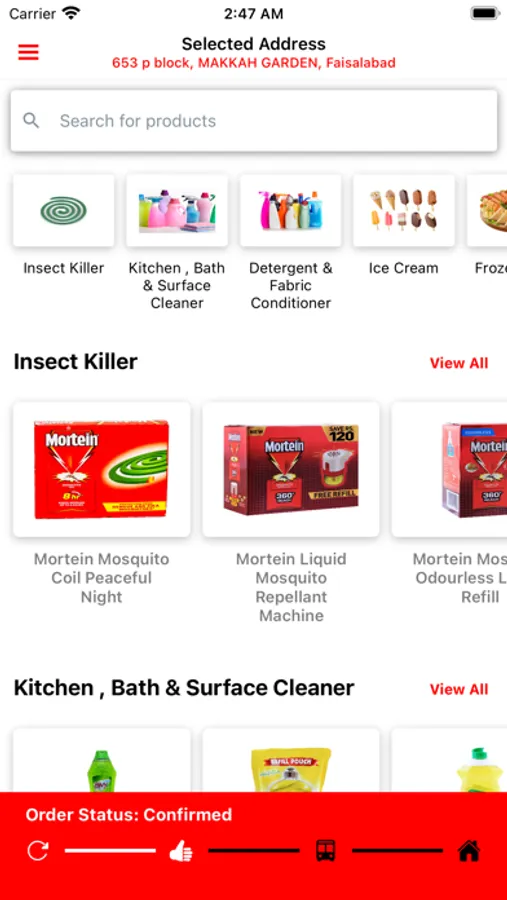This screenshot has width=507, height=900.
Task: Open the green bottle cleaner product
Action: point(102,761)
